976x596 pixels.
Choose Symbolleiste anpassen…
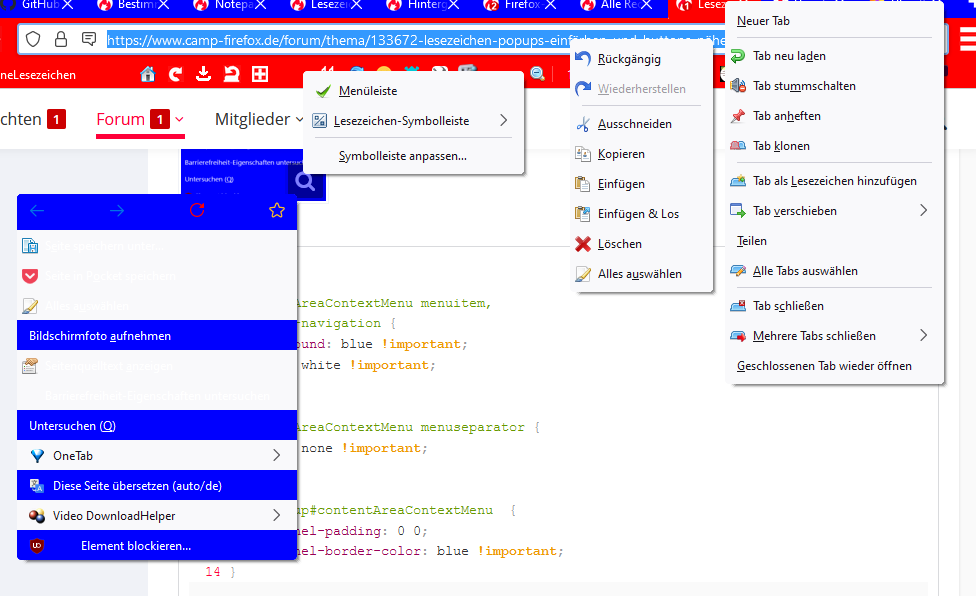click(x=413, y=156)
